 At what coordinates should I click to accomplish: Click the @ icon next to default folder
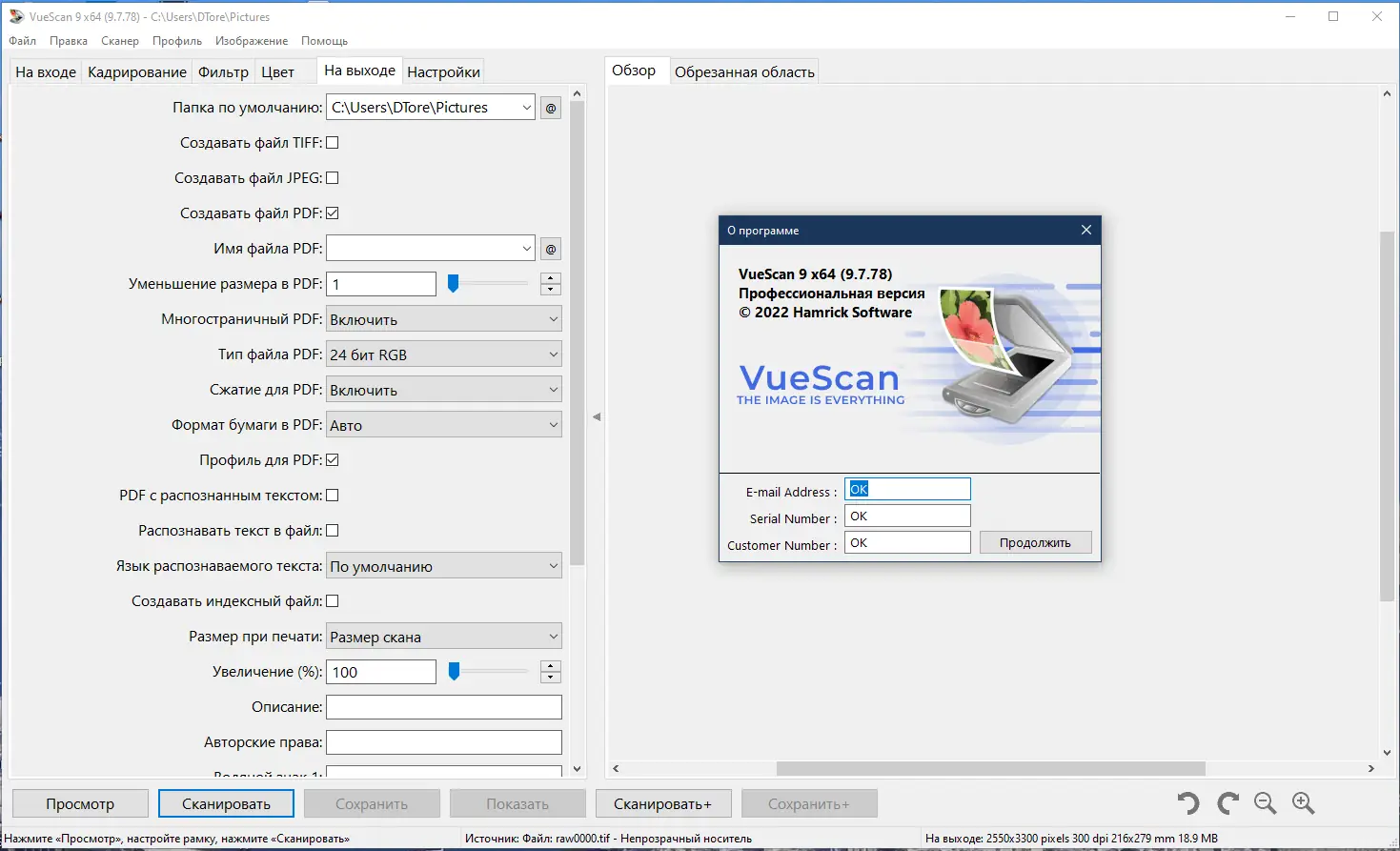550,107
